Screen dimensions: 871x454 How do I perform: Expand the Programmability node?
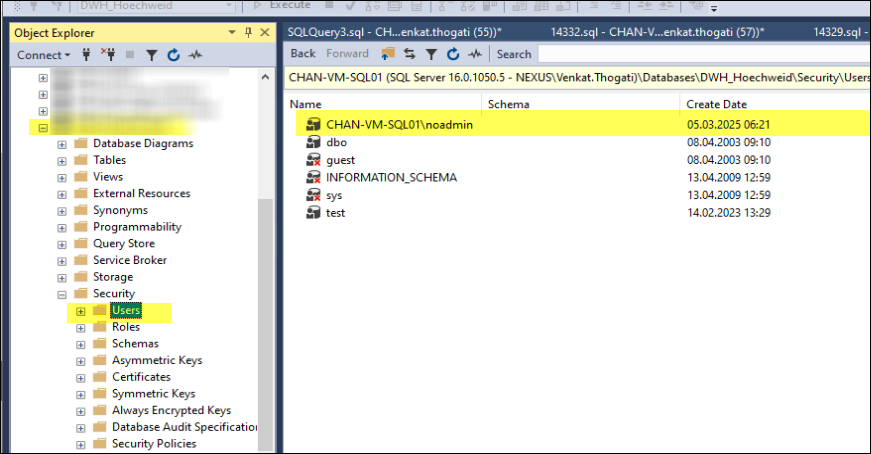(62, 228)
